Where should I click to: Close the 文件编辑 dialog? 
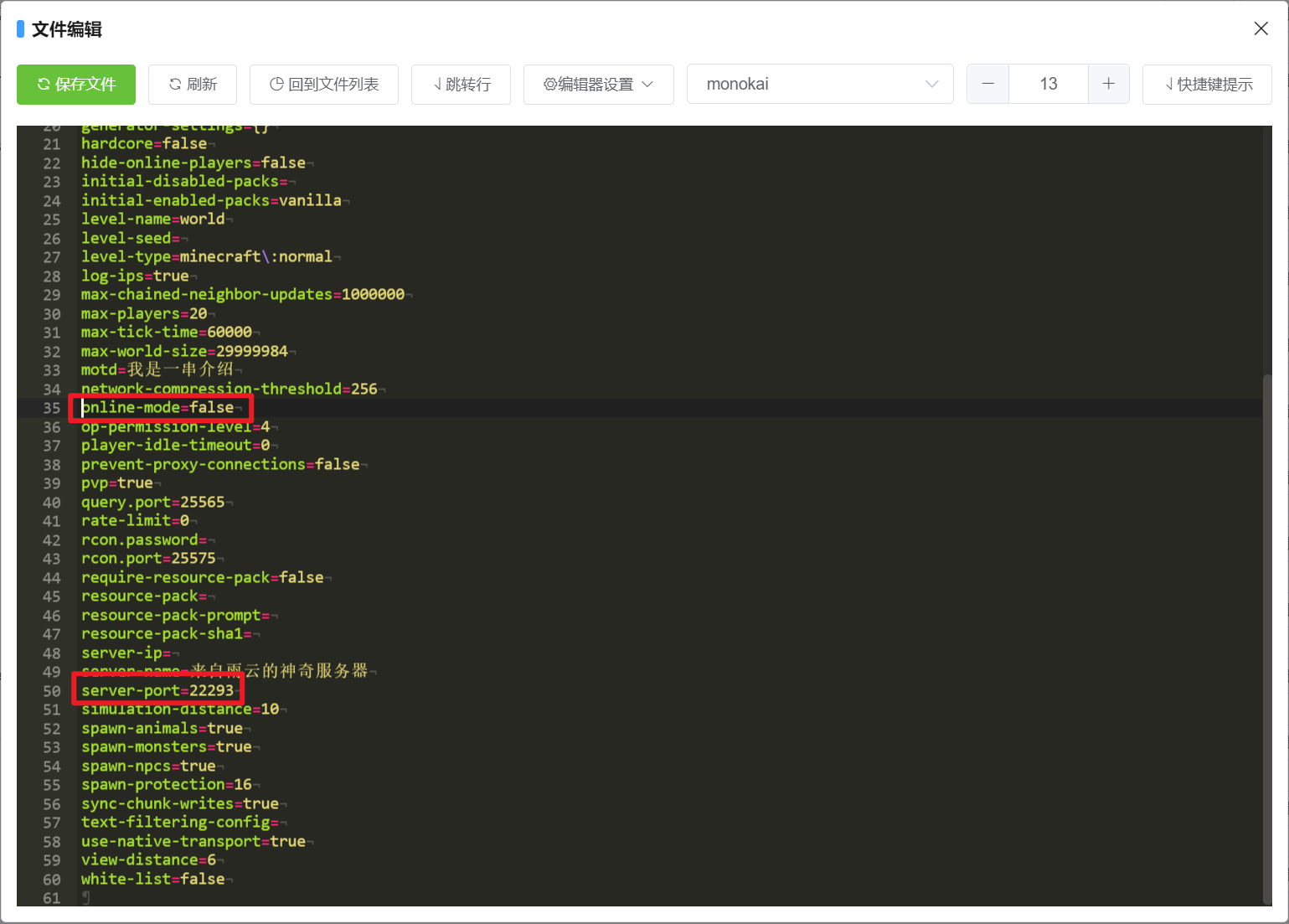coord(1261,28)
